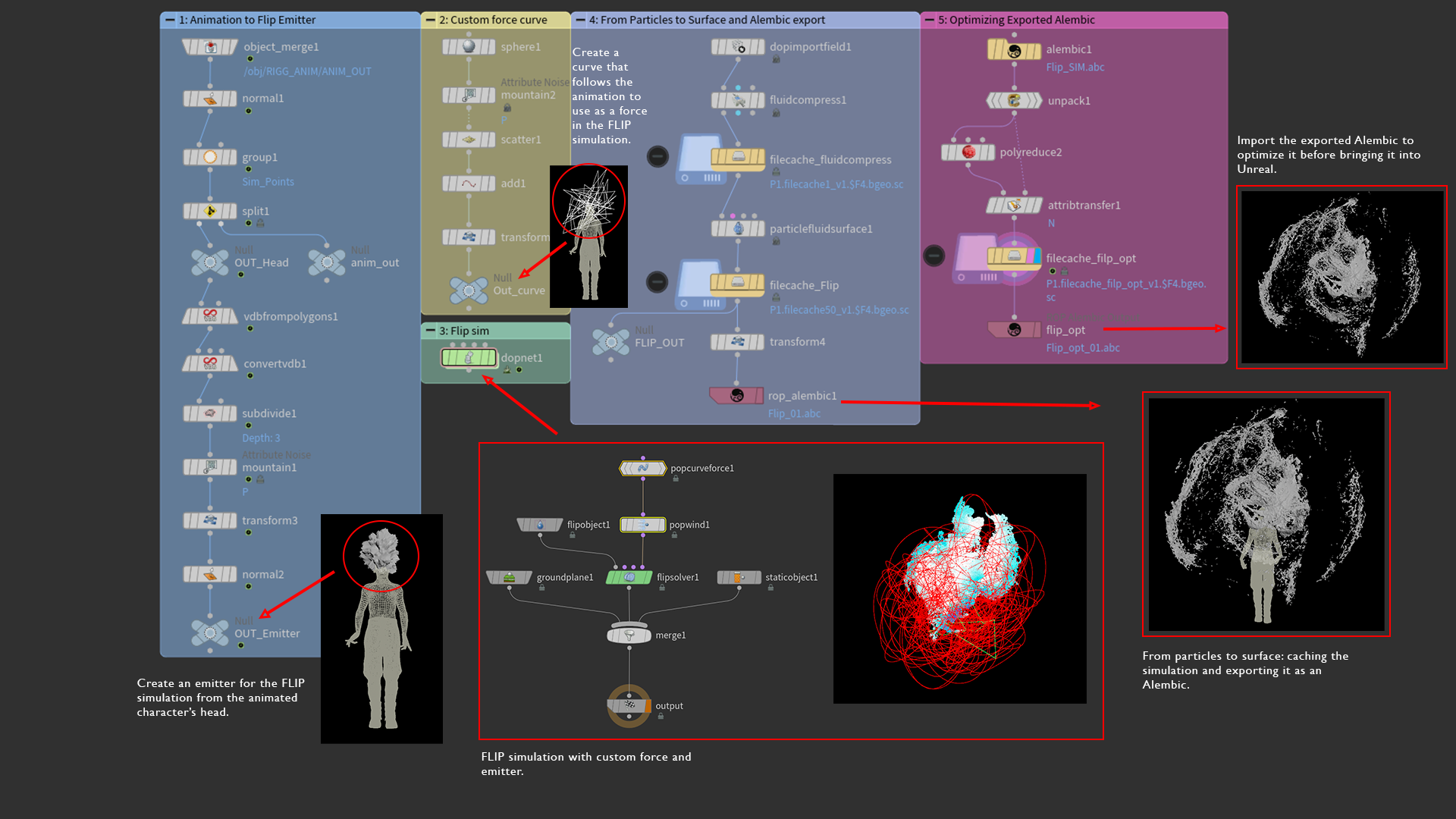Toggle the round button beside filecache_filp_opt
The width and height of the screenshot is (1456, 819).
[934, 256]
